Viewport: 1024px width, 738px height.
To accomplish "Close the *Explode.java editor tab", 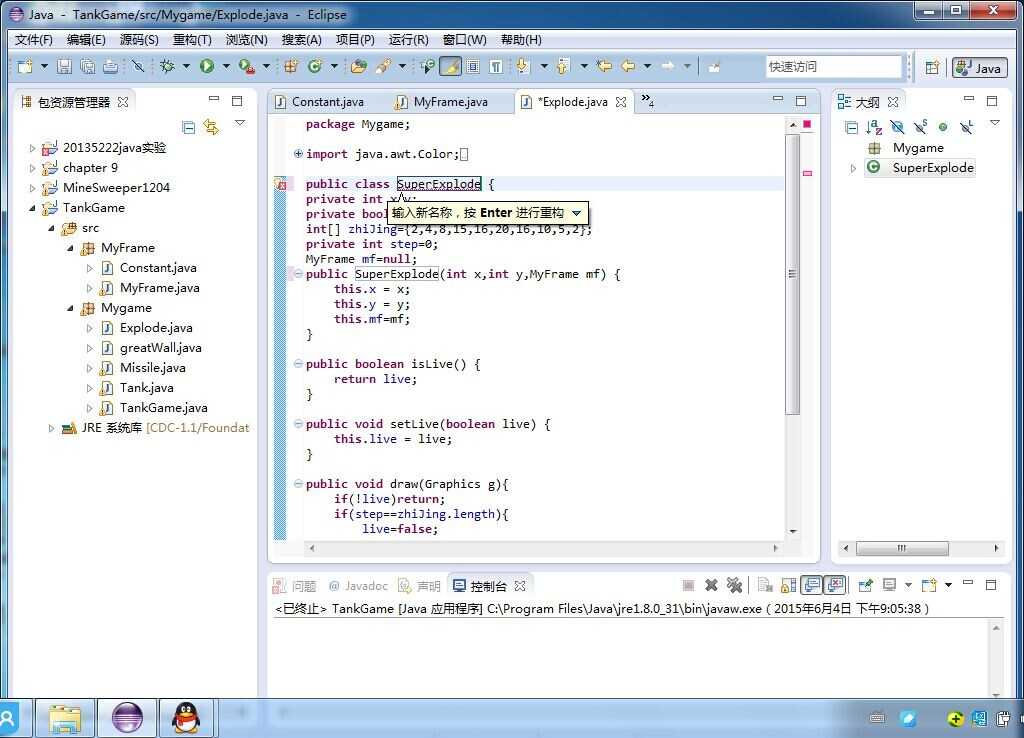I will tap(621, 102).
